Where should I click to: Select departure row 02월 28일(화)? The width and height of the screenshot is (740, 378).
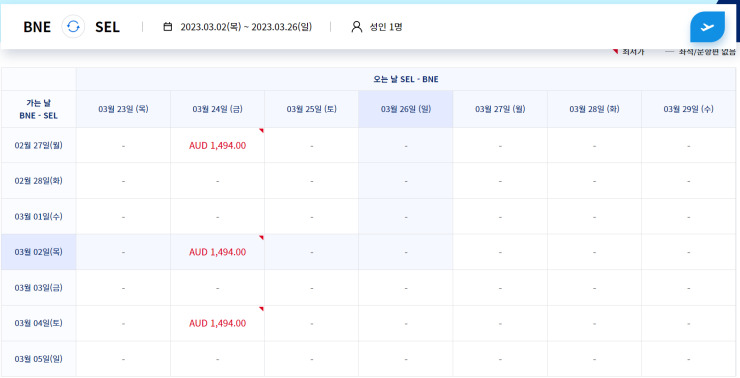point(39,181)
